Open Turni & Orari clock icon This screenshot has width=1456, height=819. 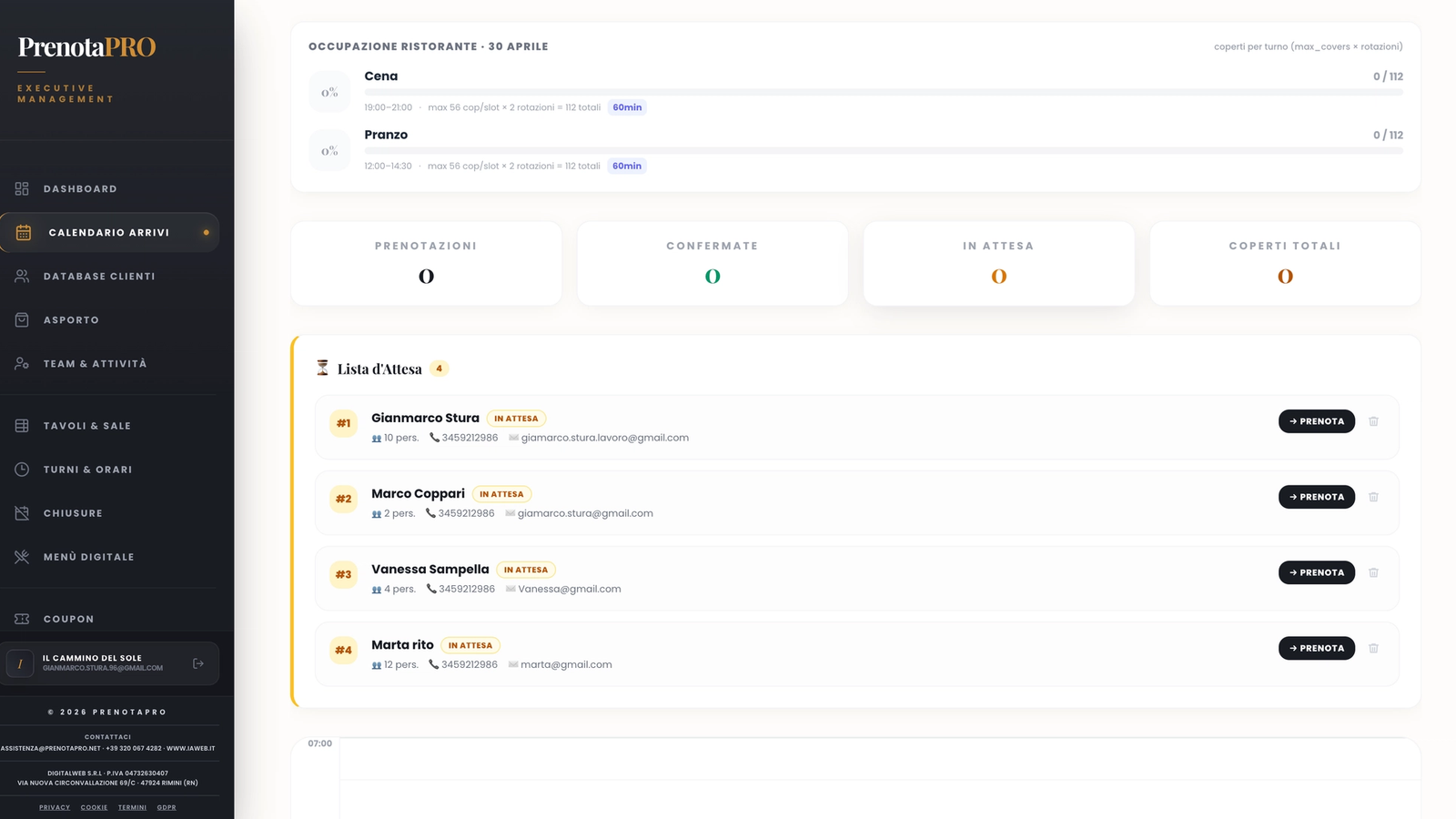coord(22,470)
